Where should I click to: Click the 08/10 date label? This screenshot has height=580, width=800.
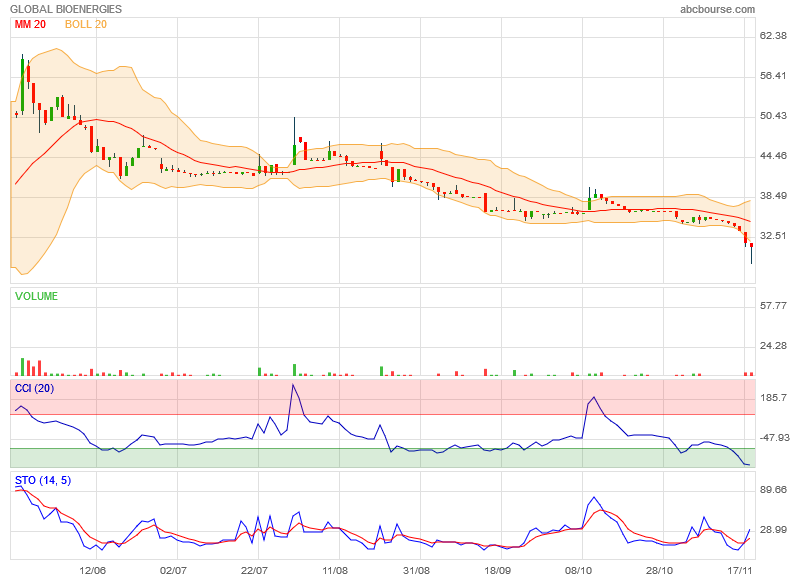578,570
